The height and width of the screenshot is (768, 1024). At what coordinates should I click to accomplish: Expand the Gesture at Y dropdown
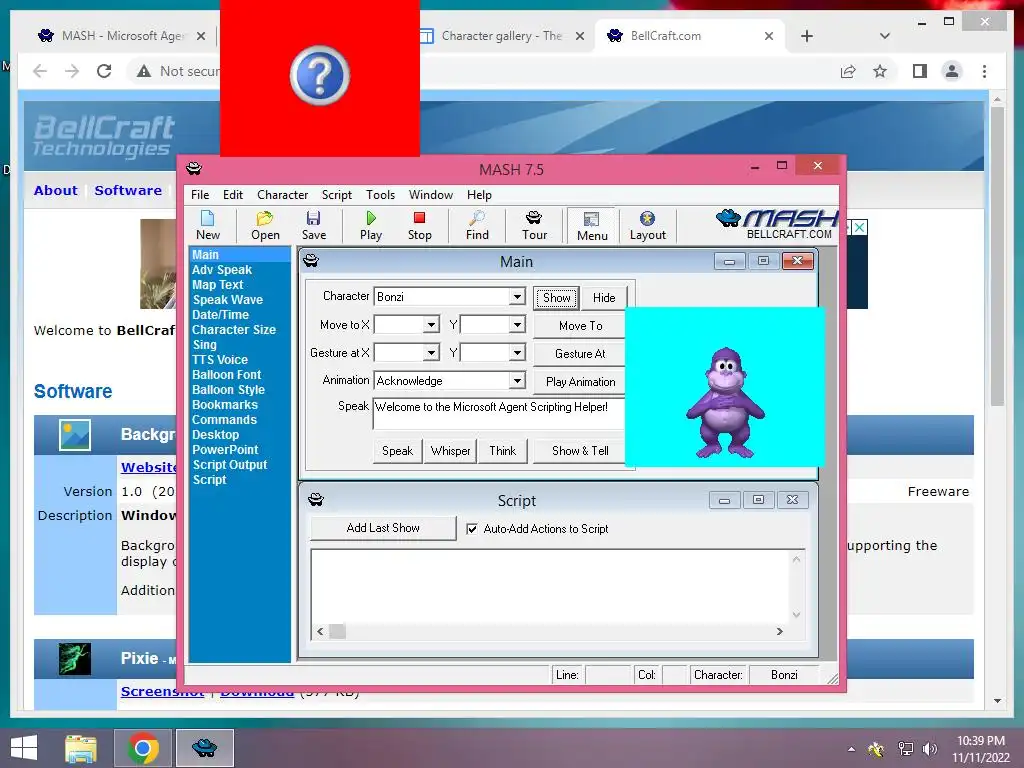(517, 353)
